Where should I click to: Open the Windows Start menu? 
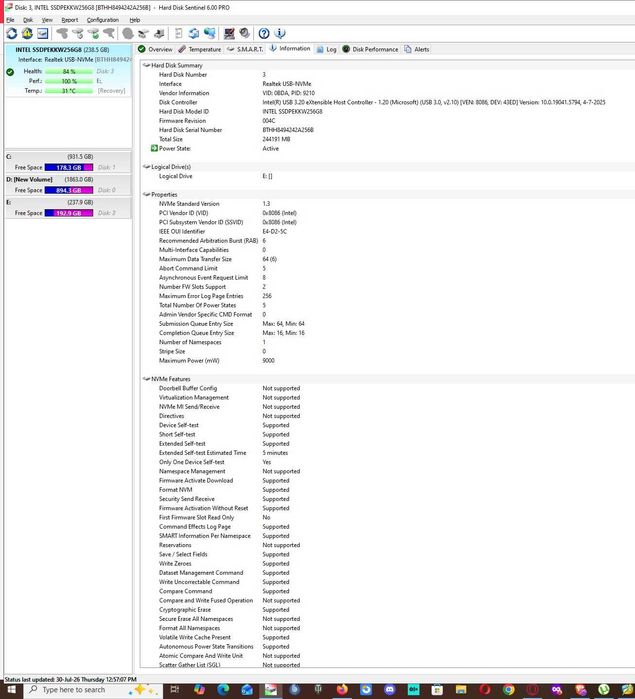tap(11, 690)
